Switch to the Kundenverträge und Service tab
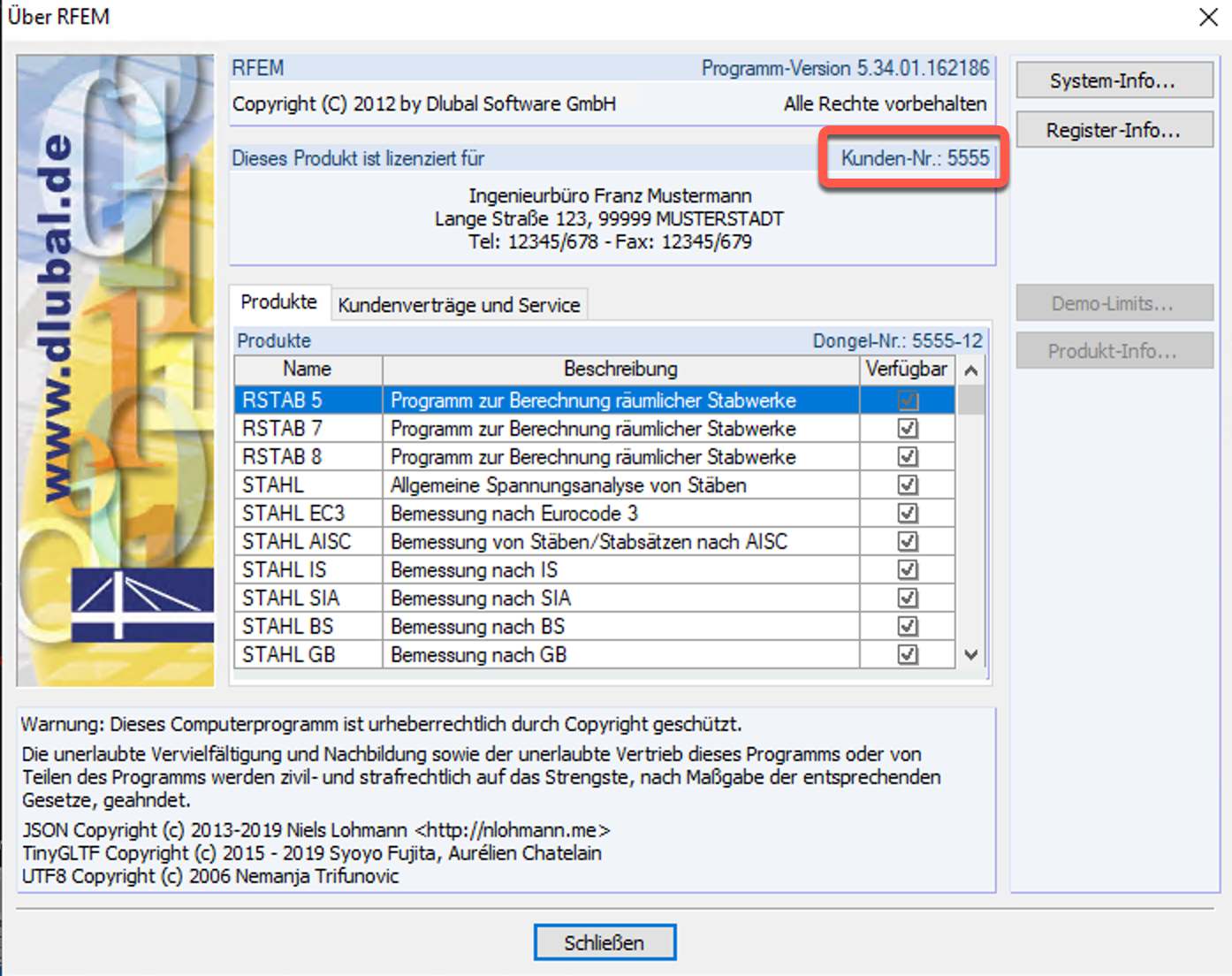The width and height of the screenshot is (1232, 976). click(460, 305)
